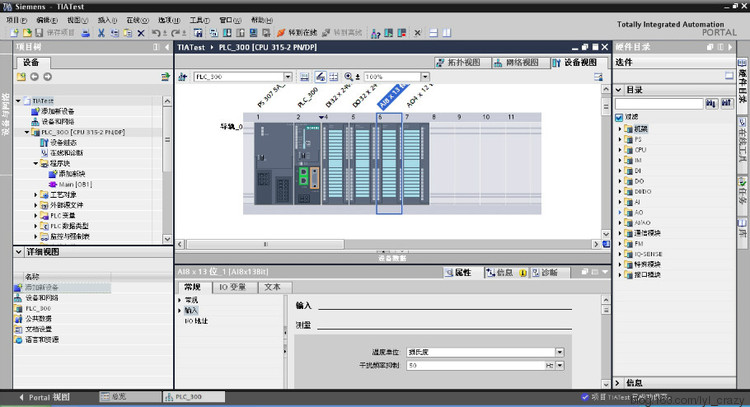Open the temperature unit (温度单位) dropdown
This screenshot has height=407, width=750.
tap(560, 352)
